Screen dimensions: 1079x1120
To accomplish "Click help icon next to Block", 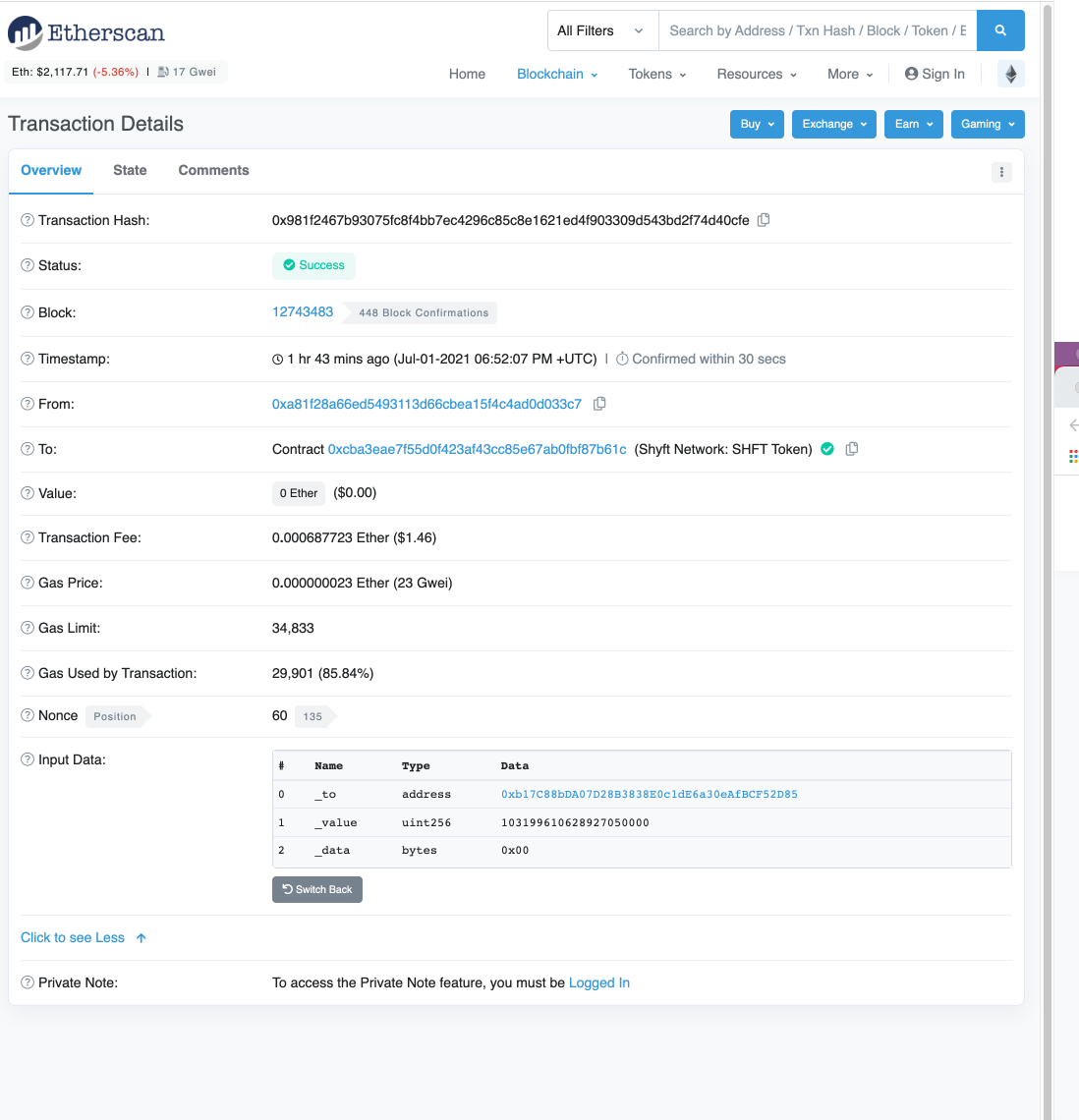I will (x=28, y=312).
